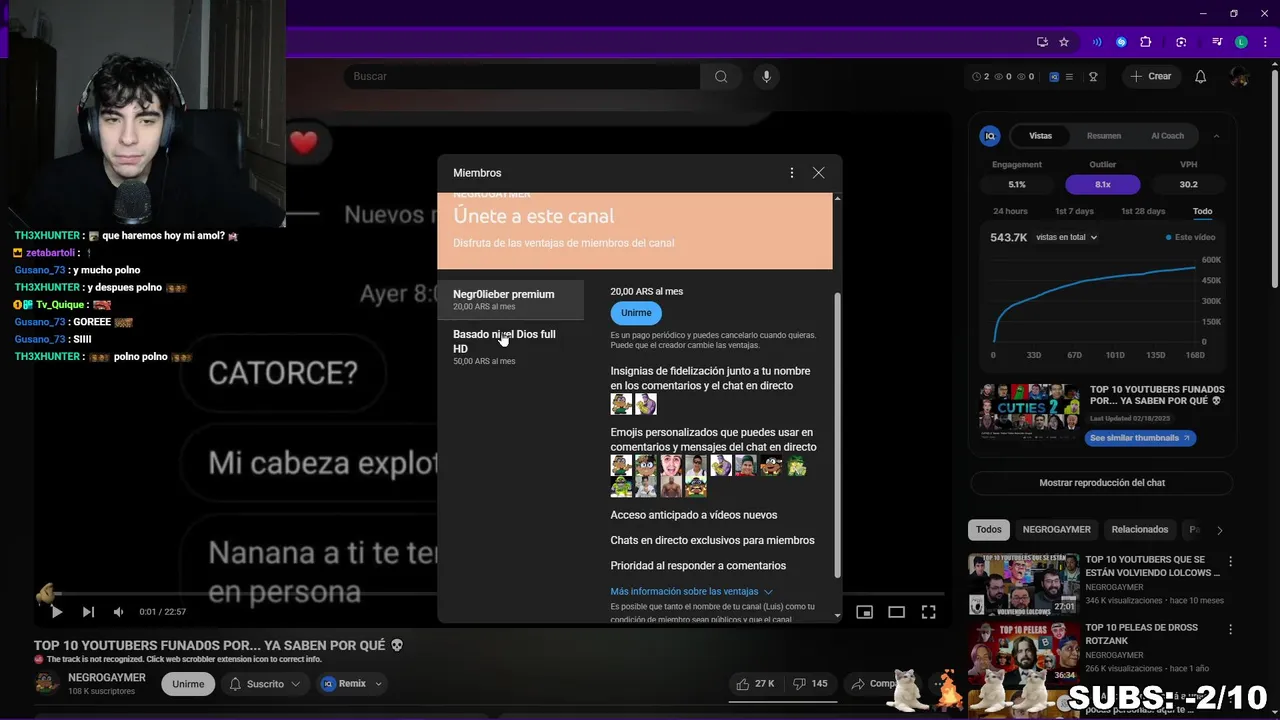Click the channel-page Unirme button
The image size is (1280, 720).
(188, 684)
